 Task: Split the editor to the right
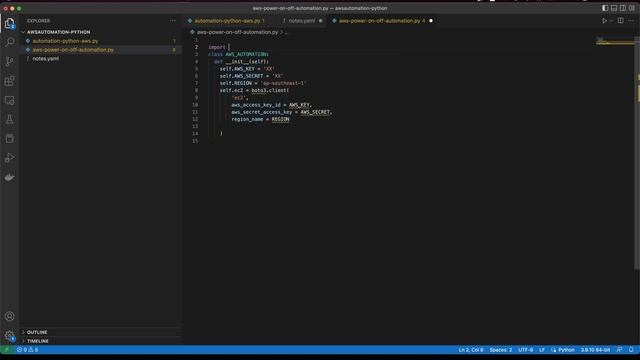[x=620, y=21]
